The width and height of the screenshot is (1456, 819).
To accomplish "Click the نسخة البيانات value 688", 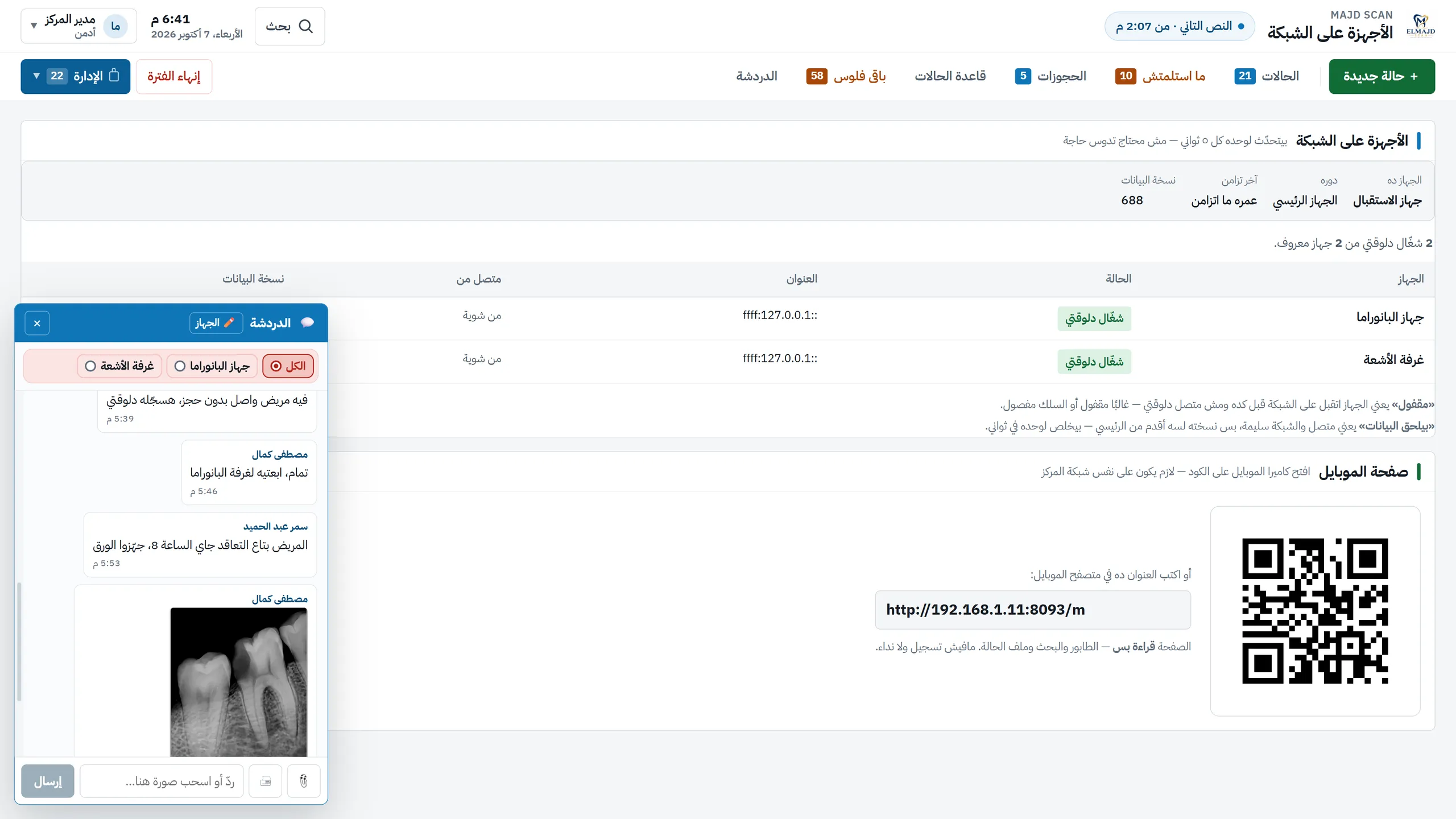I will tap(1132, 200).
